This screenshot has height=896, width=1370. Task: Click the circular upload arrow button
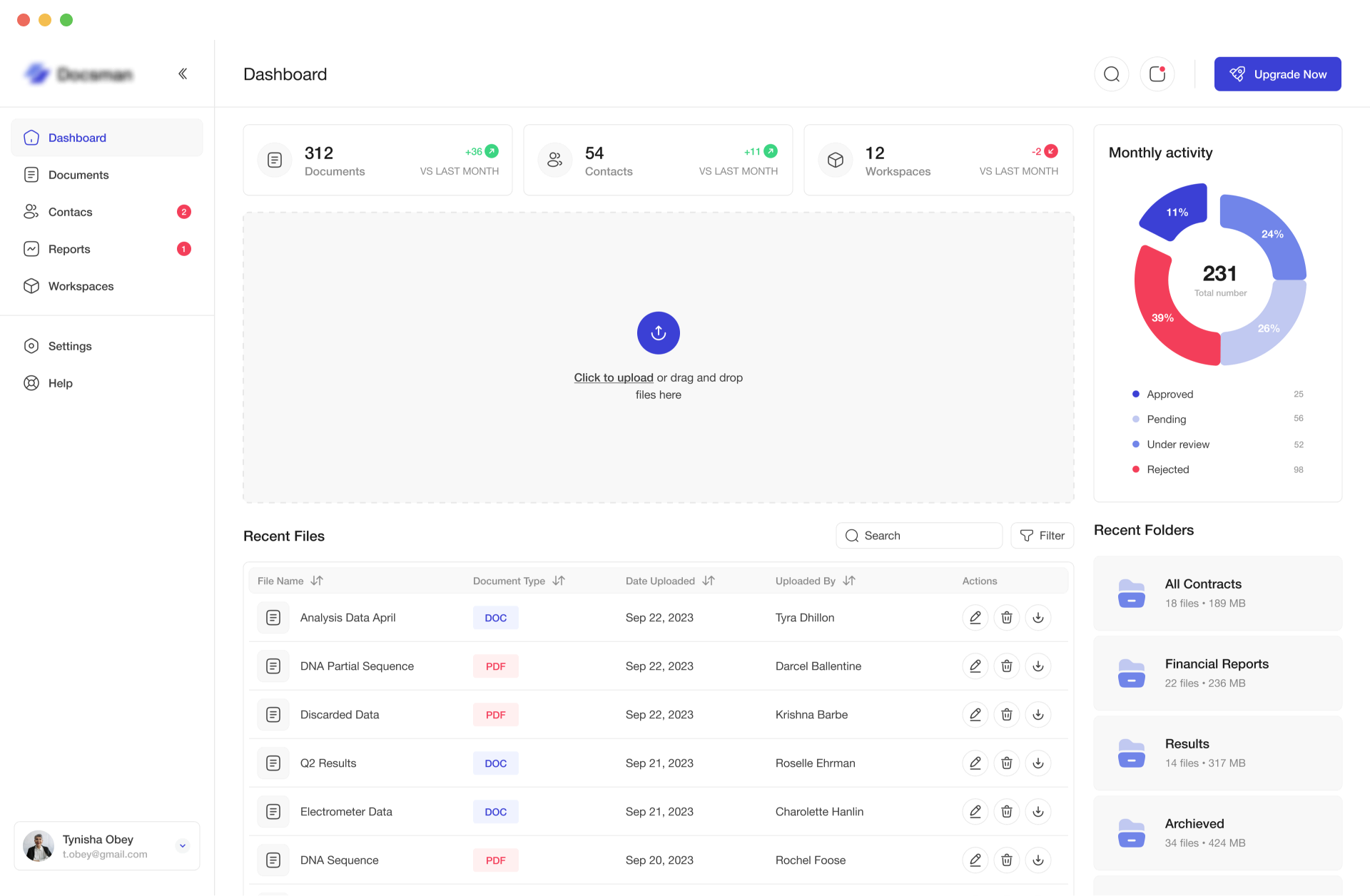coord(658,333)
